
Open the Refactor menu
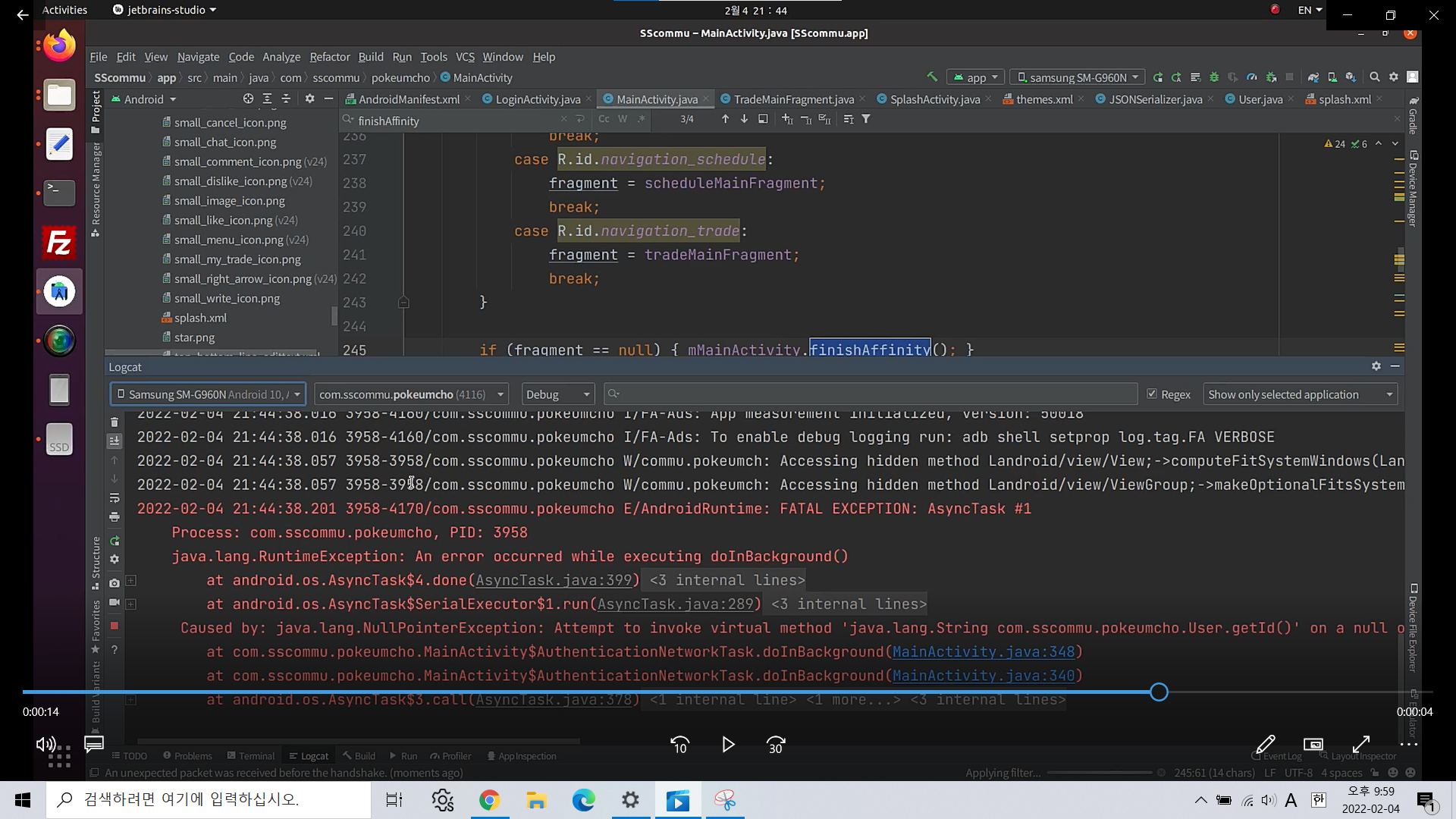(x=329, y=57)
